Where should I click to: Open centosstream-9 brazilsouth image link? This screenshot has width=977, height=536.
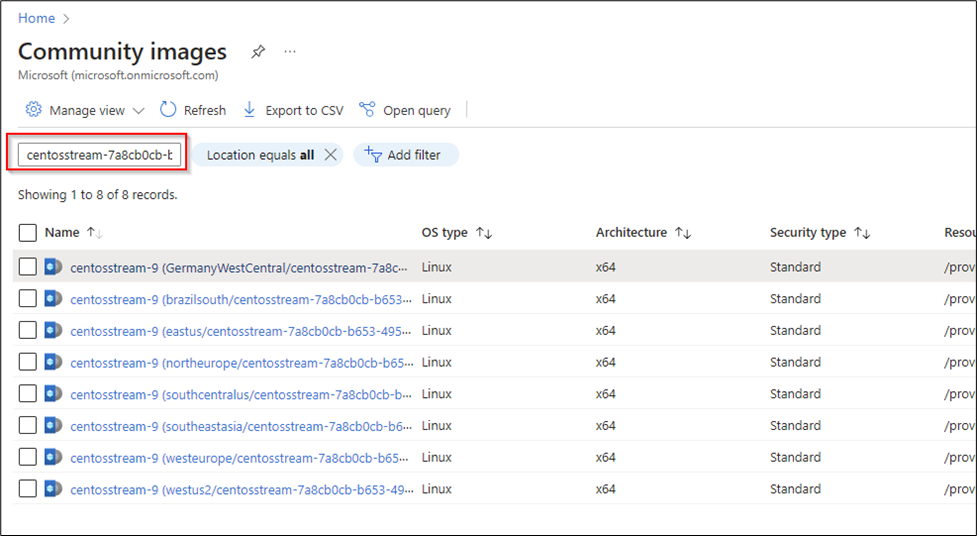click(241, 300)
